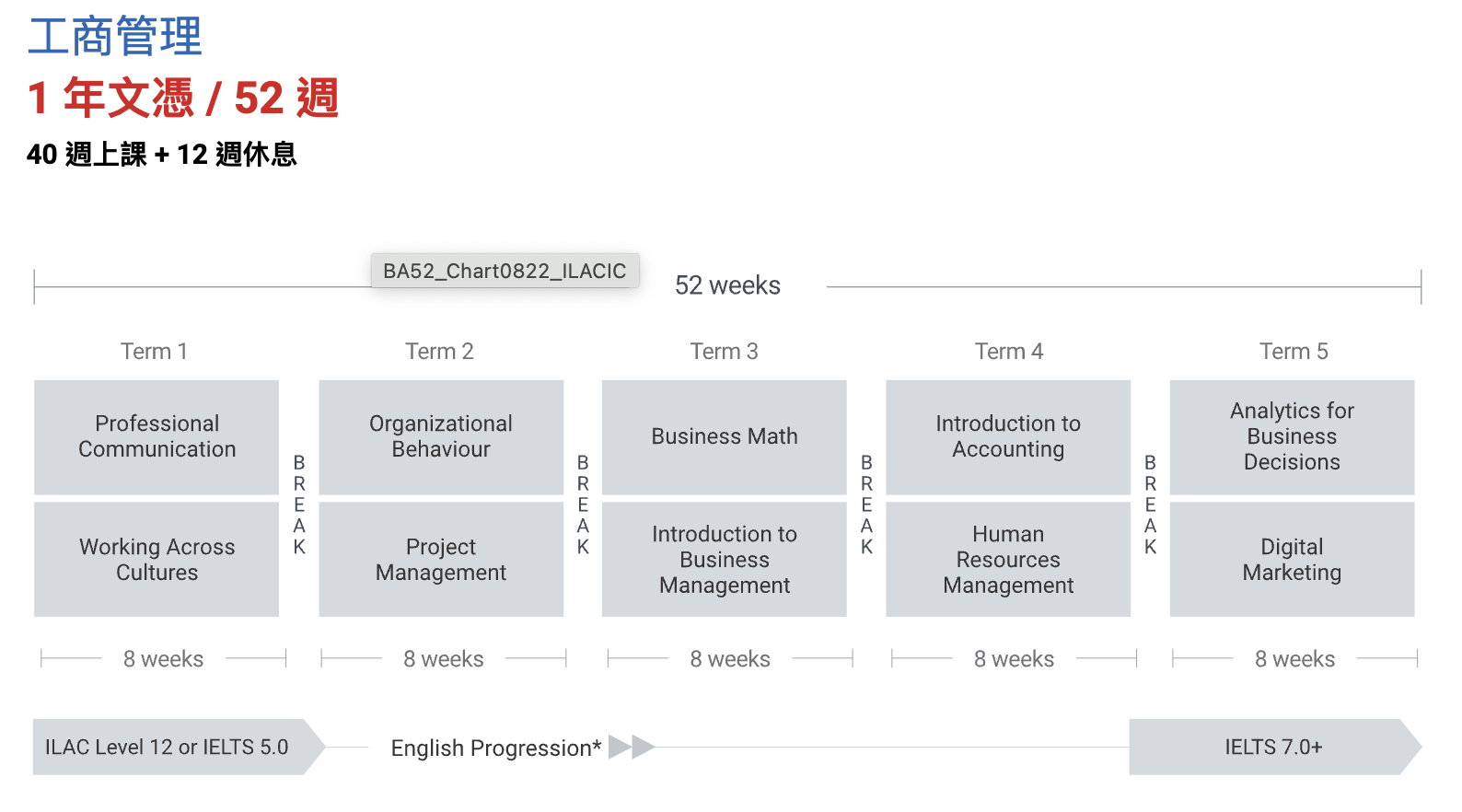Screen dimensions: 1462x812
Task: Open Analytics for Business Decisions box
Action: [1292, 437]
